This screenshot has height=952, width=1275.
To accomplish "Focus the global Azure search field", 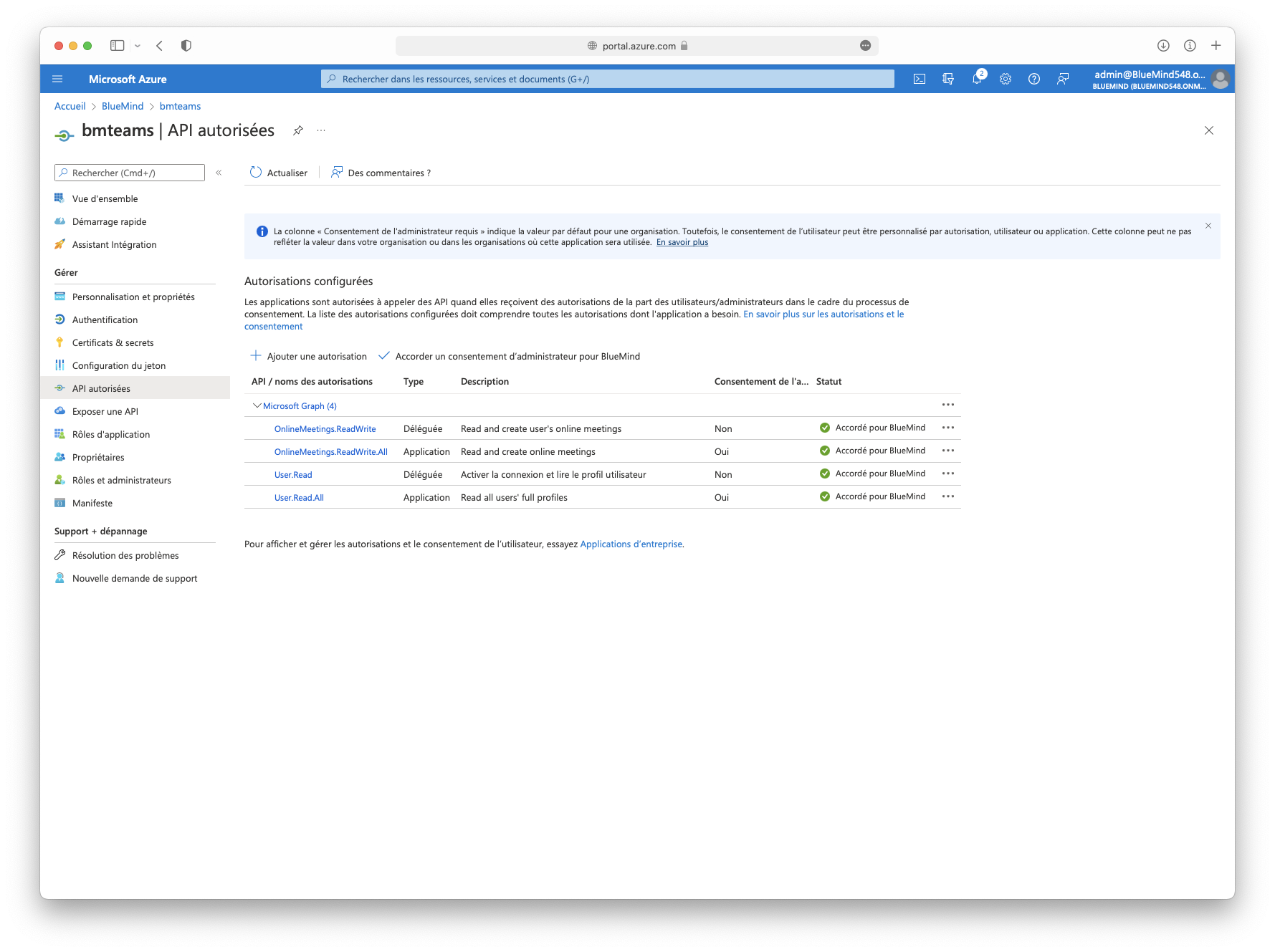I will click(608, 80).
